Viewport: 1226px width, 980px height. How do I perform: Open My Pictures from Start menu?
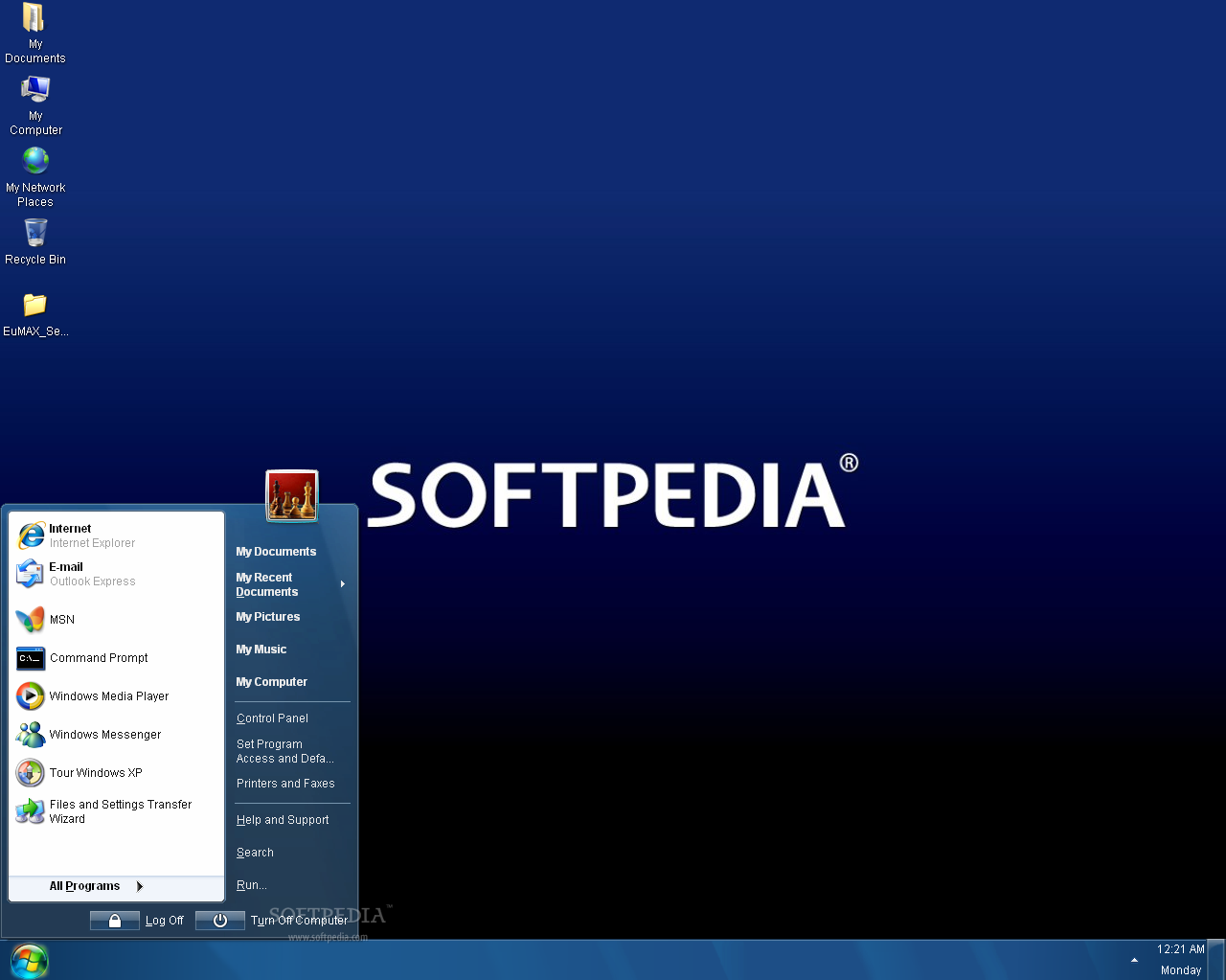click(268, 617)
